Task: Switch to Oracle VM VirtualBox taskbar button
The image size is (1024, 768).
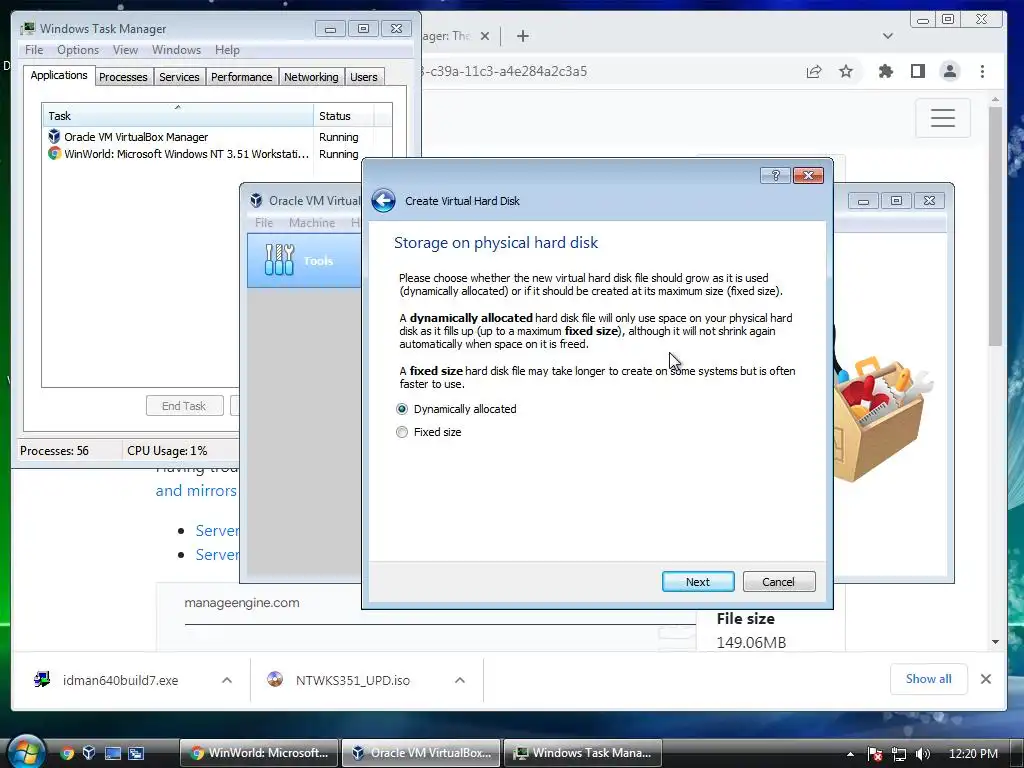Action: (x=421, y=753)
